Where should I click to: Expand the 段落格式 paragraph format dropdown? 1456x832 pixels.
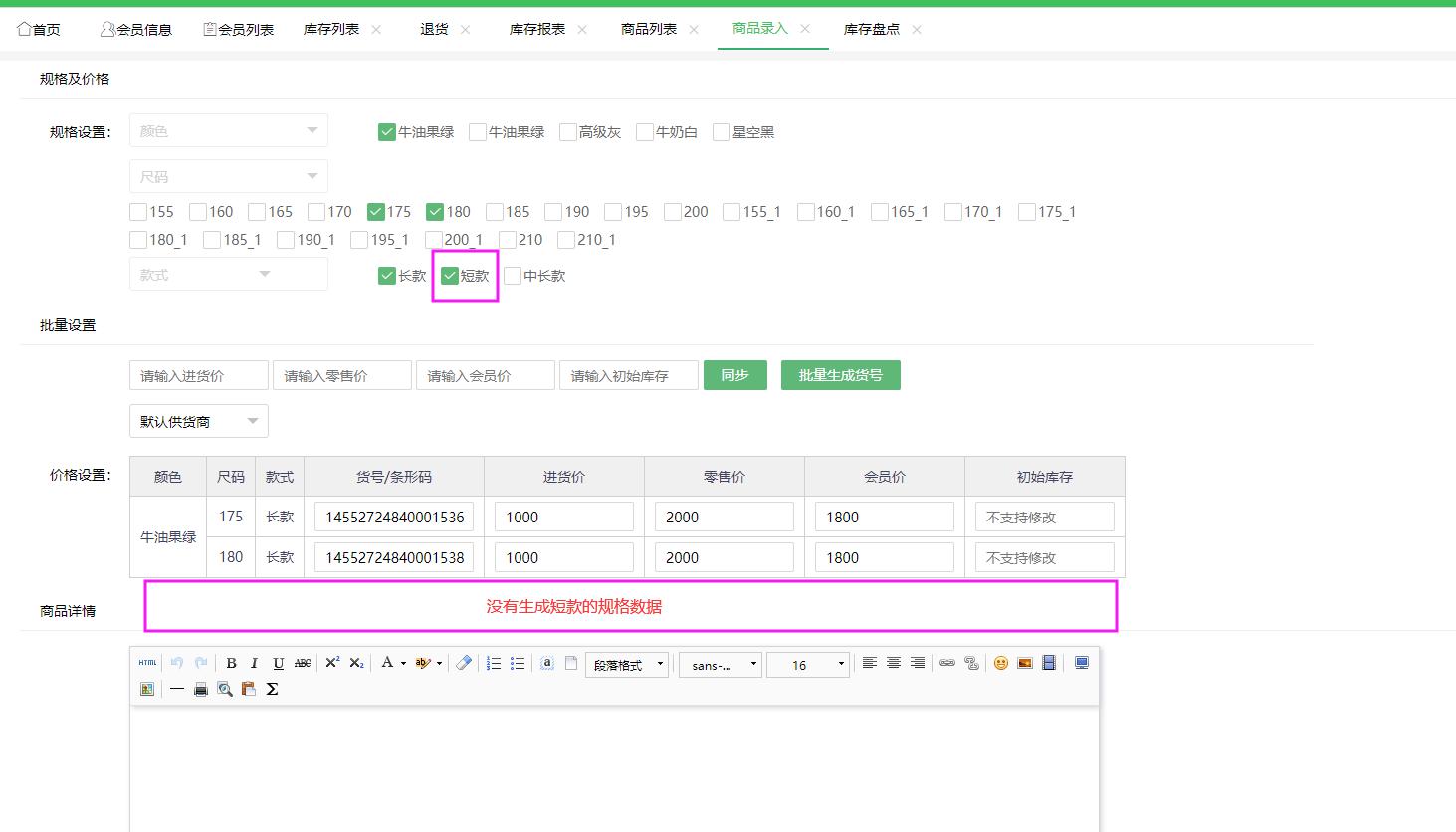(x=627, y=665)
